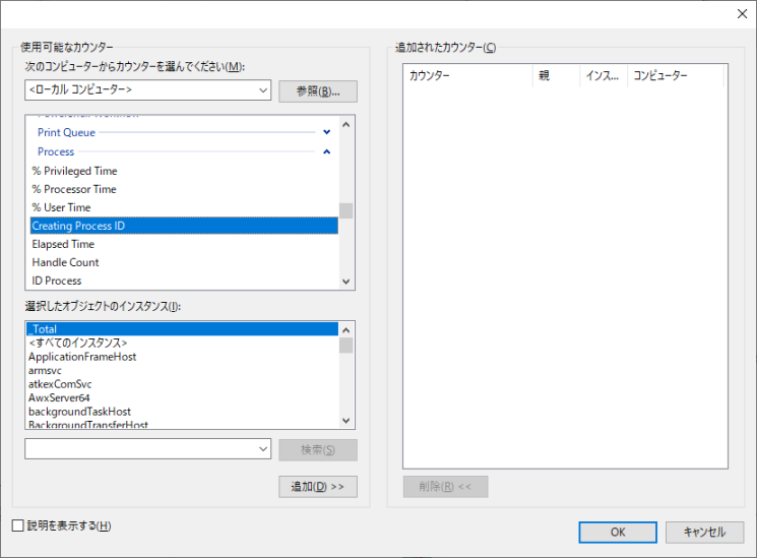Screen dimensions: 757x558
Task: Click the コンピューター column header
Action: coord(673,76)
